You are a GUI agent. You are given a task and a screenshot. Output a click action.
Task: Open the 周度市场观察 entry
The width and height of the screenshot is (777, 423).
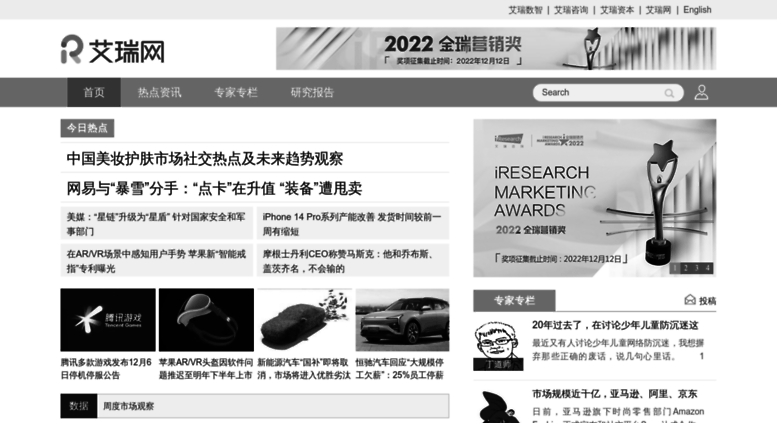click(128, 407)
